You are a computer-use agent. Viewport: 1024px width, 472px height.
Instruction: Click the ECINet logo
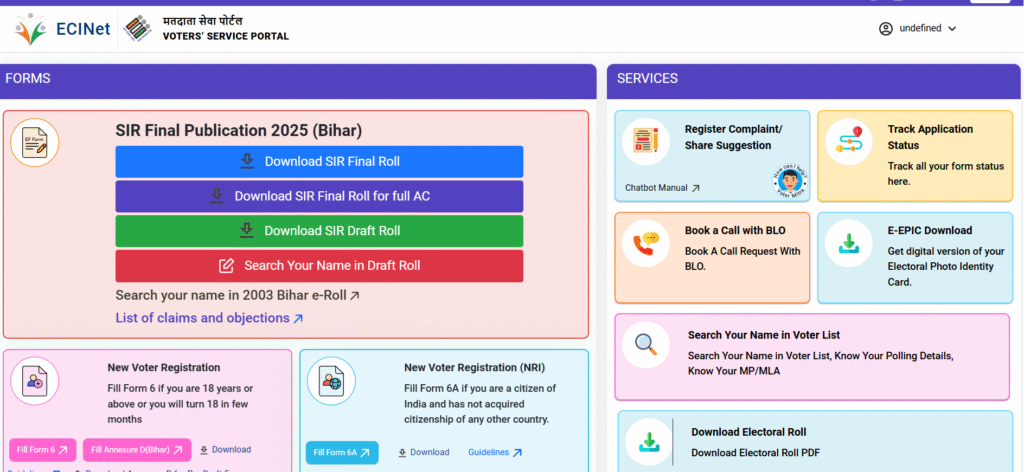62,29
